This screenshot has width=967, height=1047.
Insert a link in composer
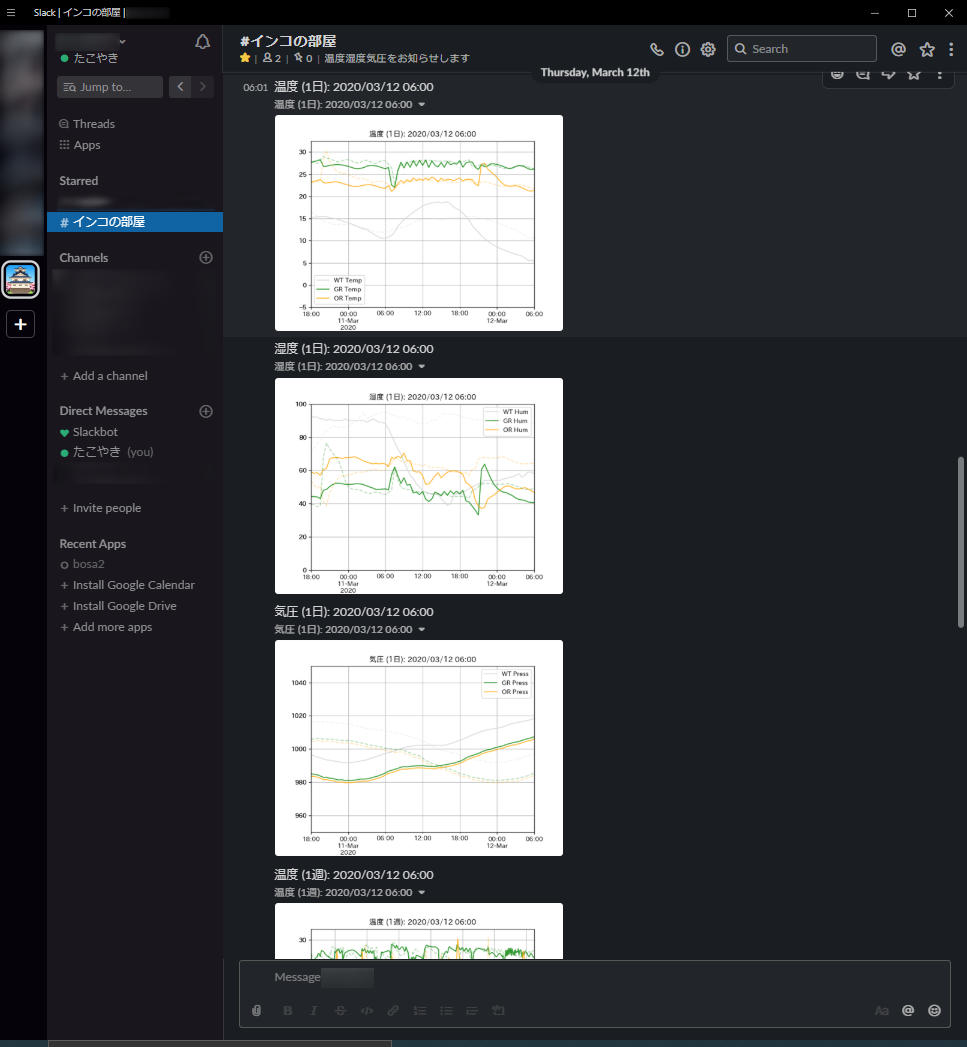click(x=393, y=1010)
